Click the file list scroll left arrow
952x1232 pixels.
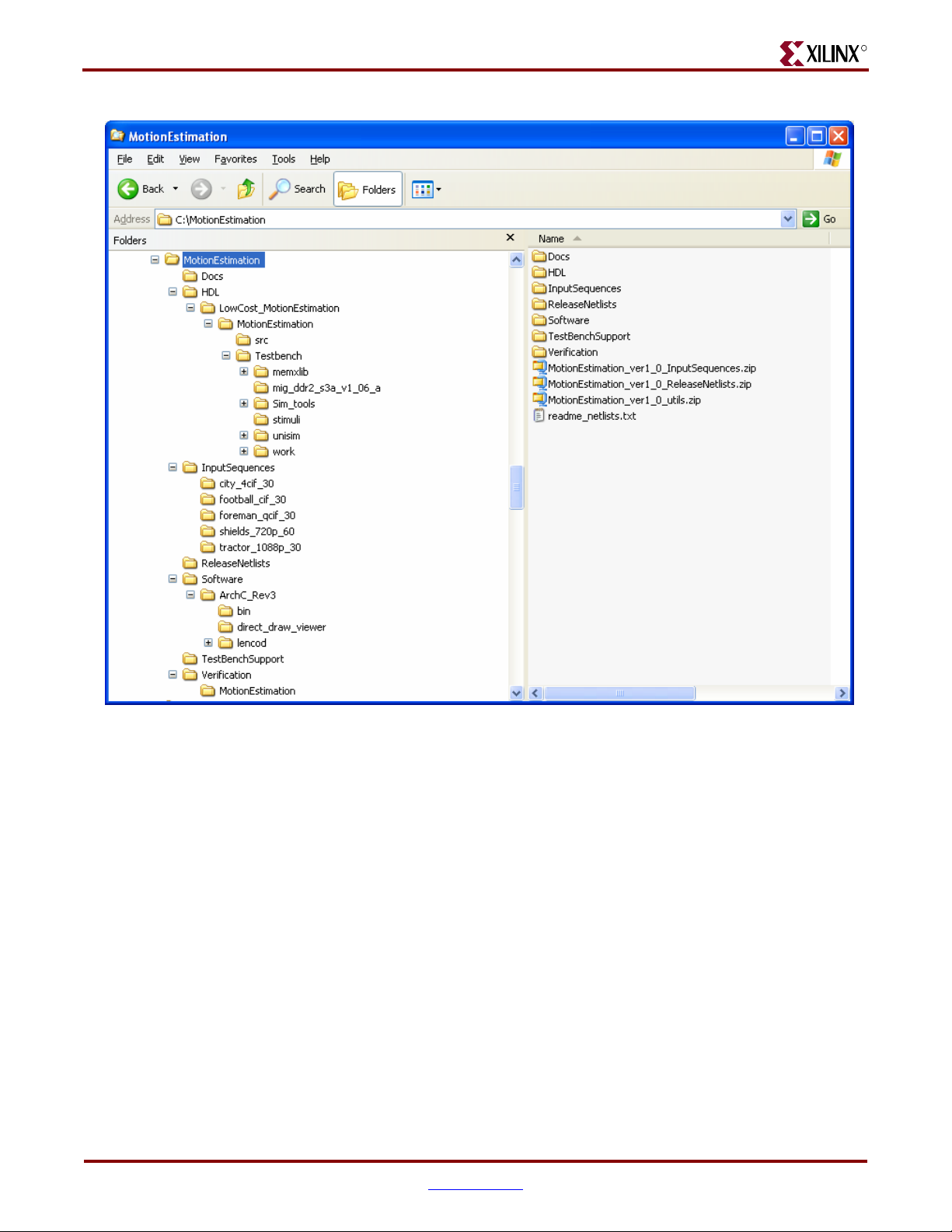[x=535, y=693]
